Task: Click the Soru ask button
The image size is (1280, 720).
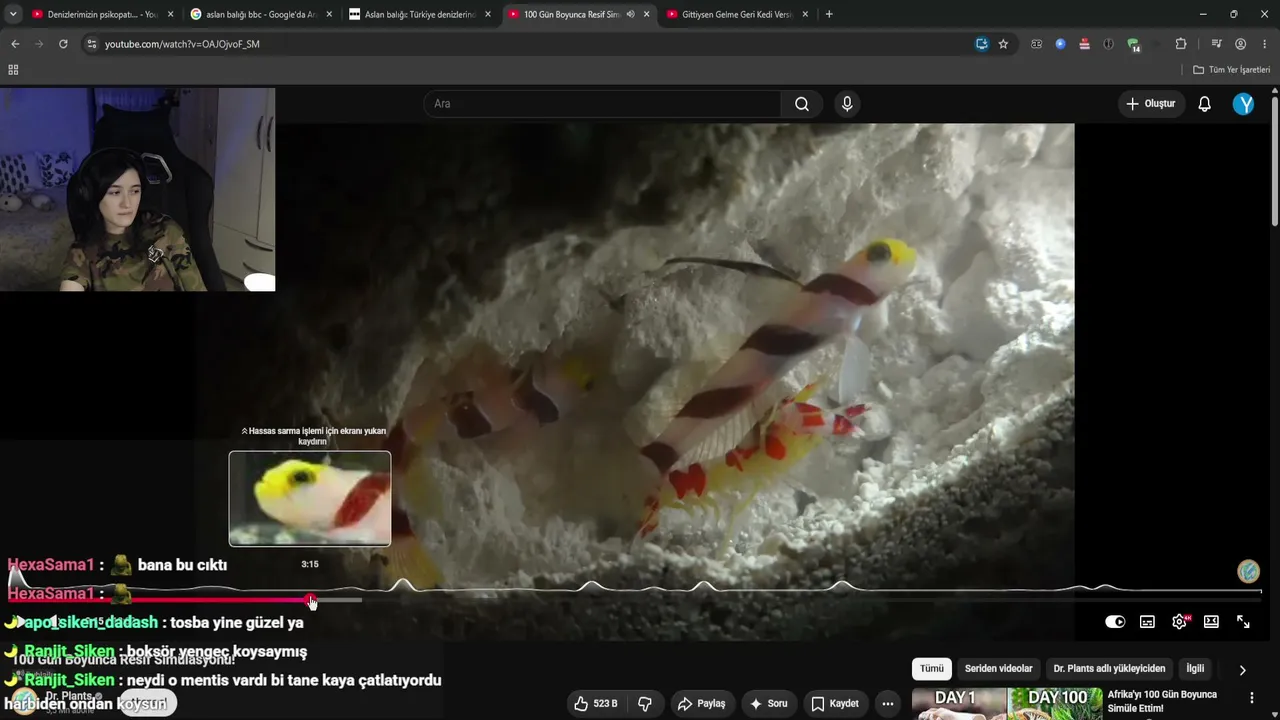Action: 768,704
